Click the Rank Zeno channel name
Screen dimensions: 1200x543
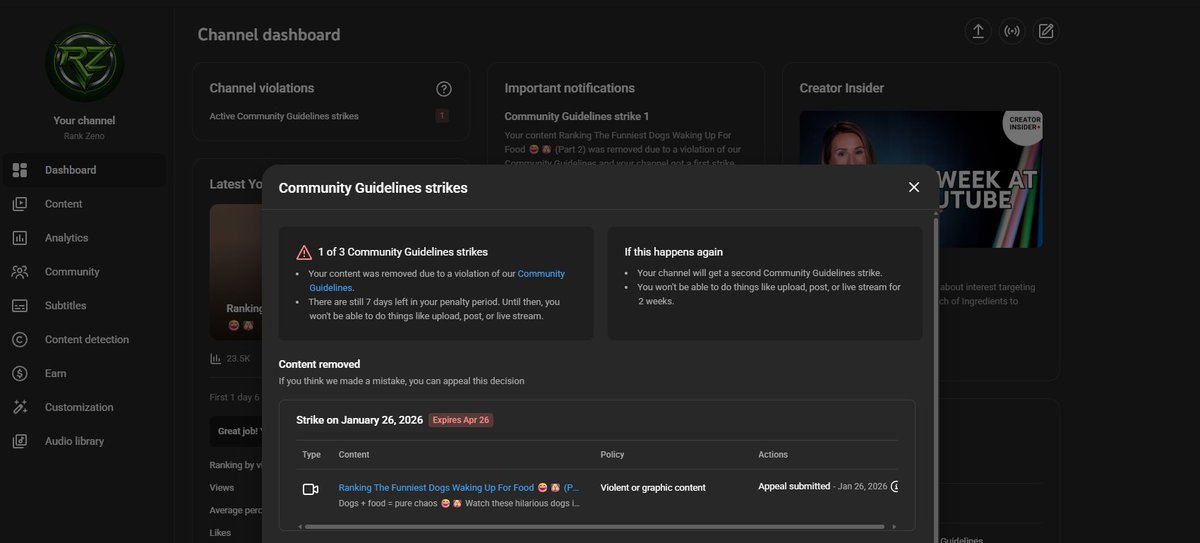click(84, 136)
